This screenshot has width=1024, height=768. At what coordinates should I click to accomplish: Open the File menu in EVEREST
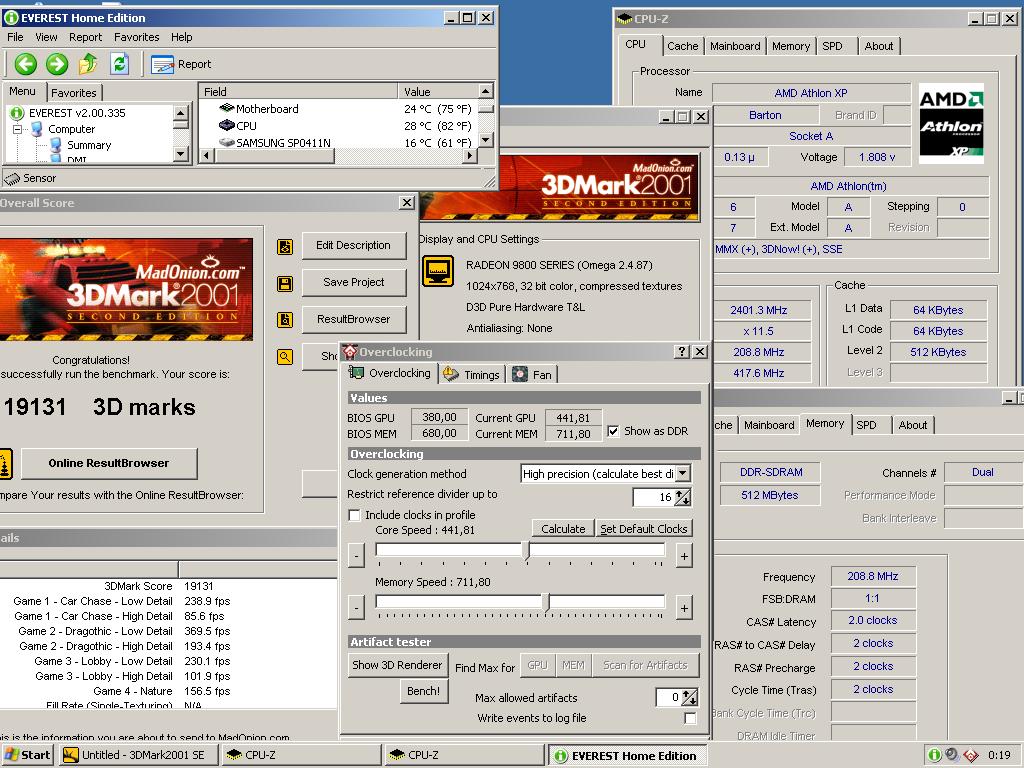pyautogui.click(x=15, y=37)
